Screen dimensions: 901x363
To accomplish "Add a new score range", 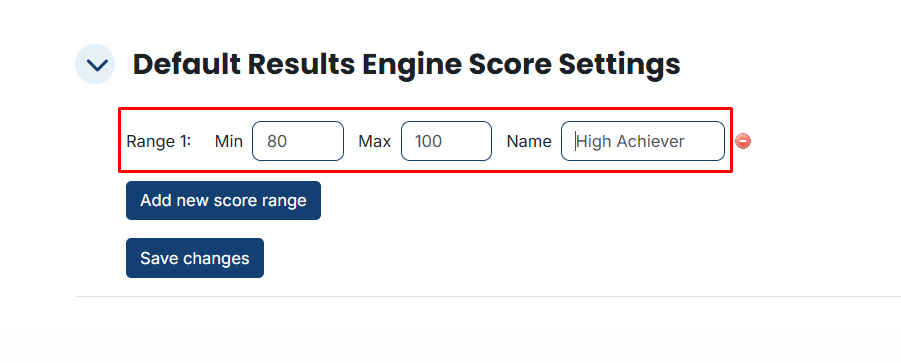I will (224, 200).
